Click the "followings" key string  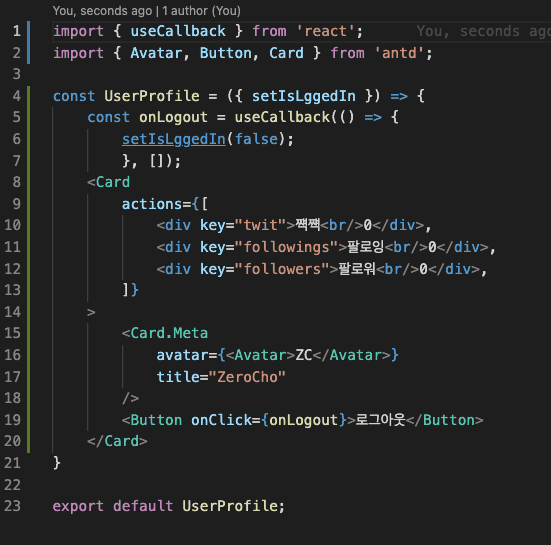[x=286, y=247]
